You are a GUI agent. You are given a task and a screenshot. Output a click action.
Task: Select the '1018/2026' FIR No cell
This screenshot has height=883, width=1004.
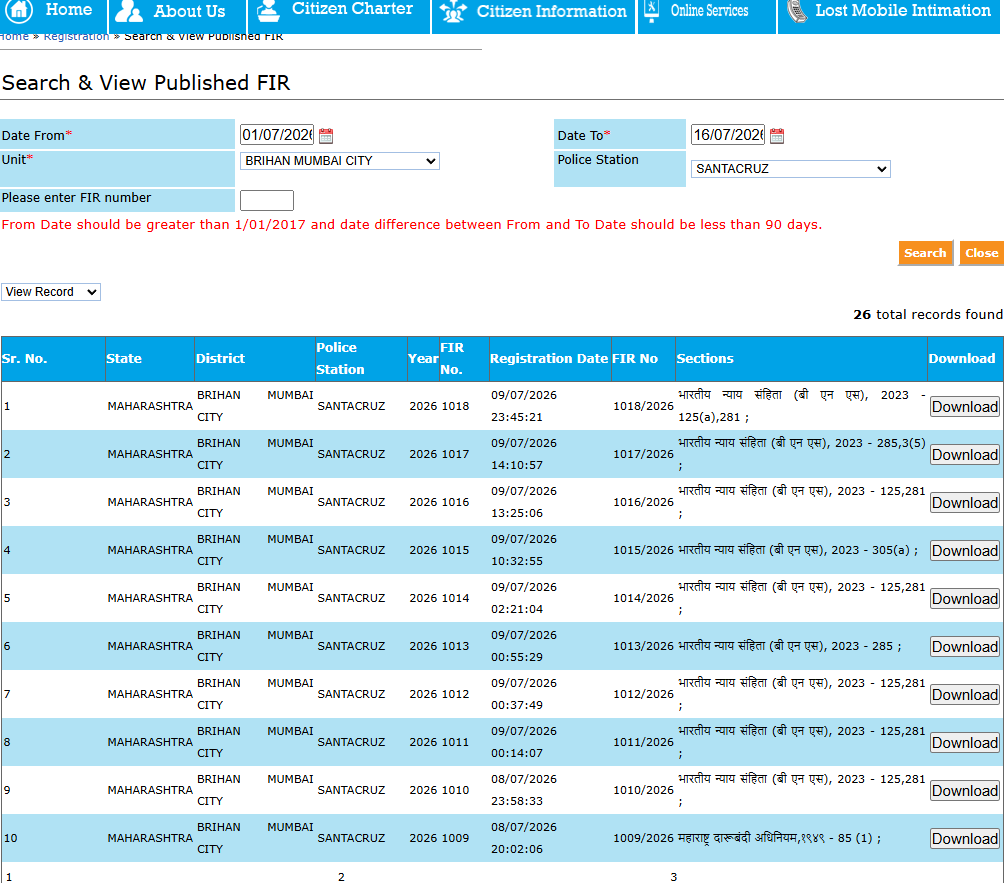644,406
